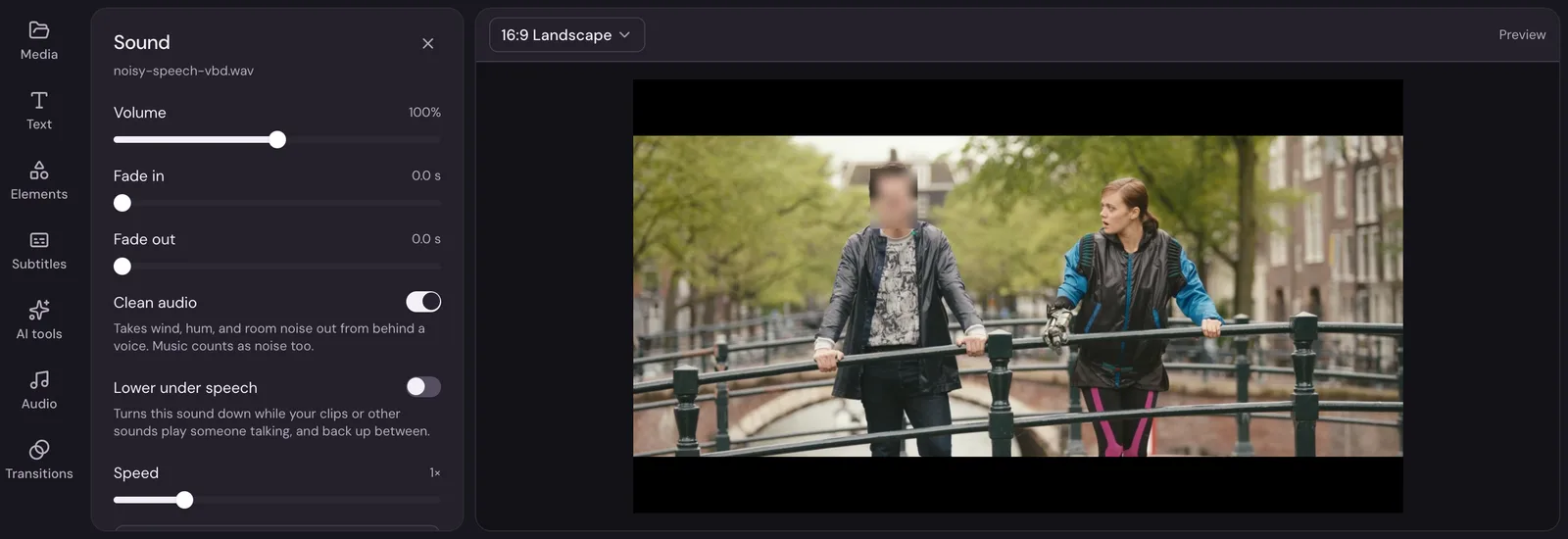The height and width of the screenshot is (539, 1568).
Task: Click the video preview frame
Action: 1017,296
